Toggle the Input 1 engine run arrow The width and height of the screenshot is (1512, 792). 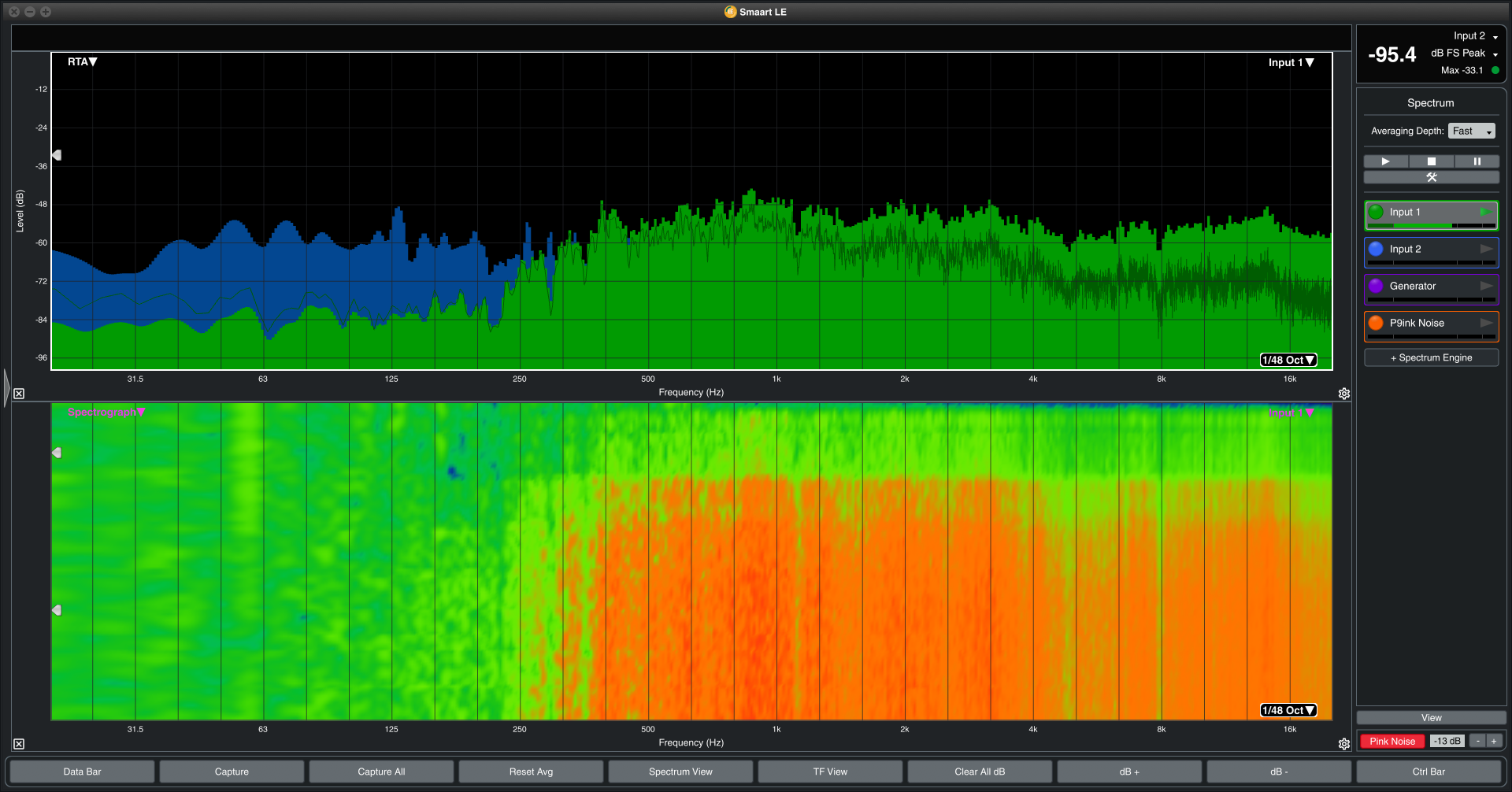[1485, 212]
